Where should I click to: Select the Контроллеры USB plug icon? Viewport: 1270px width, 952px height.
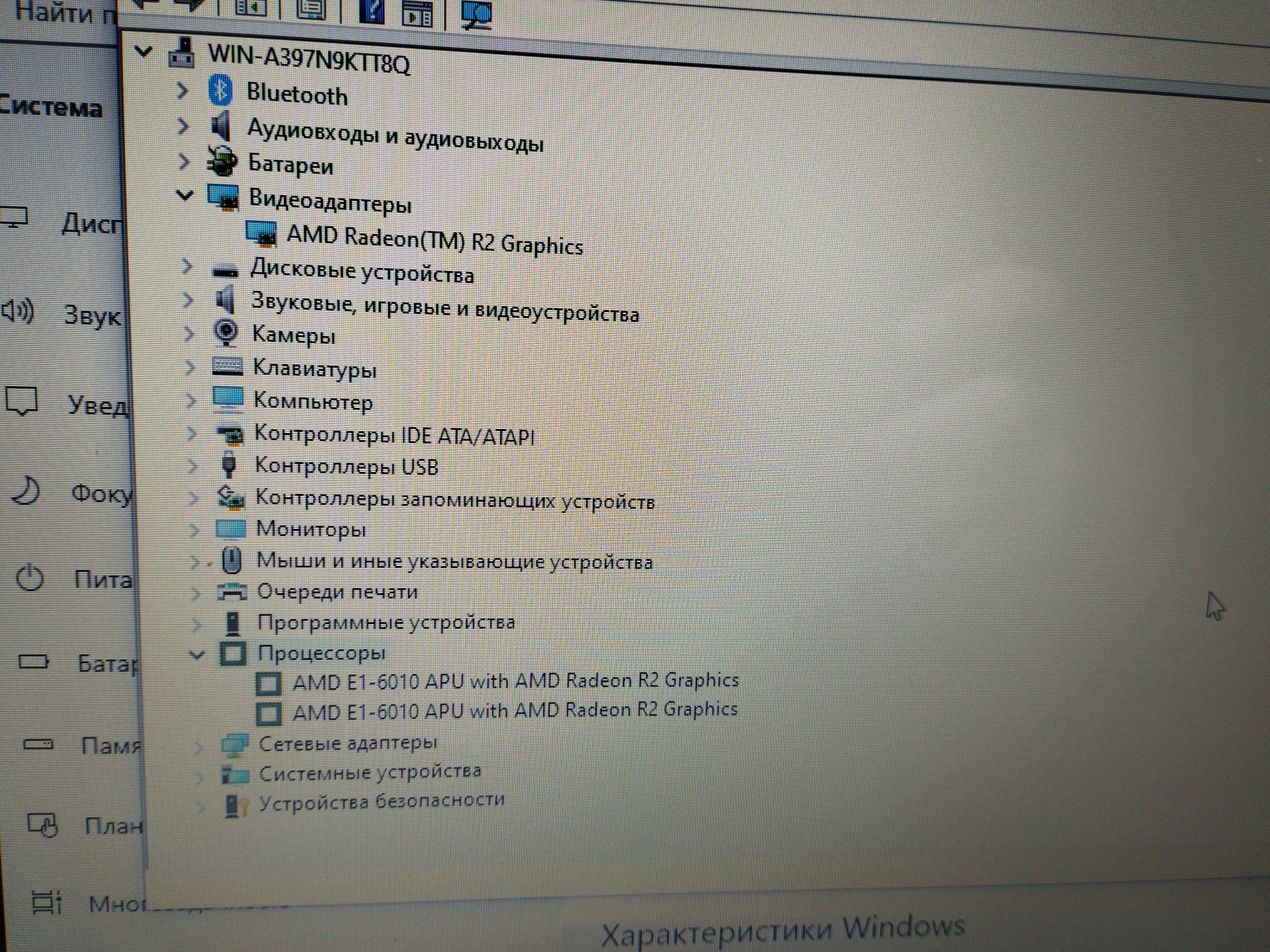point(229,465)
